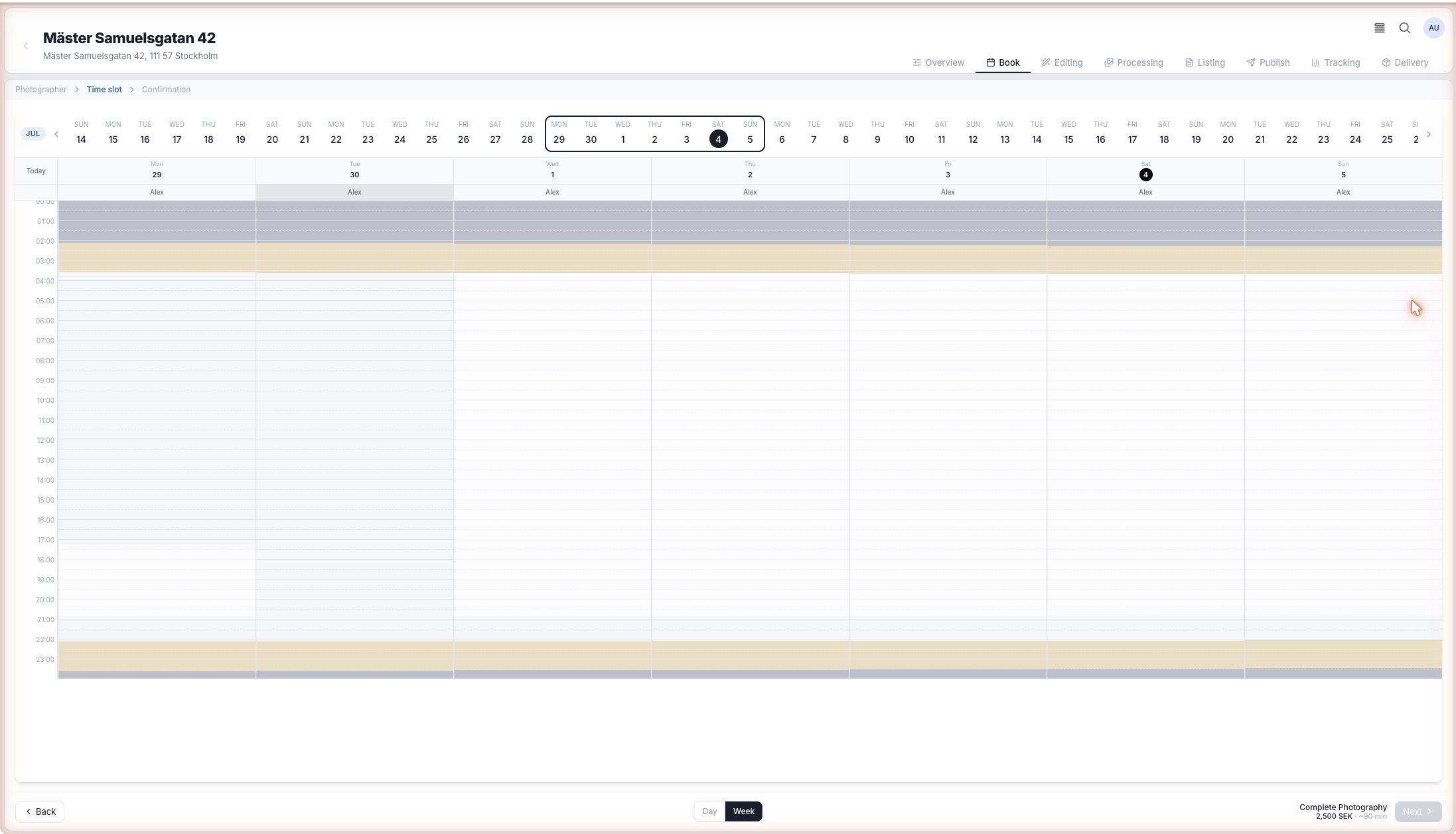The height and width of the screenshot is (834, 1456).
Task: Click Sun 5 column header
Action: [1343, 170]
